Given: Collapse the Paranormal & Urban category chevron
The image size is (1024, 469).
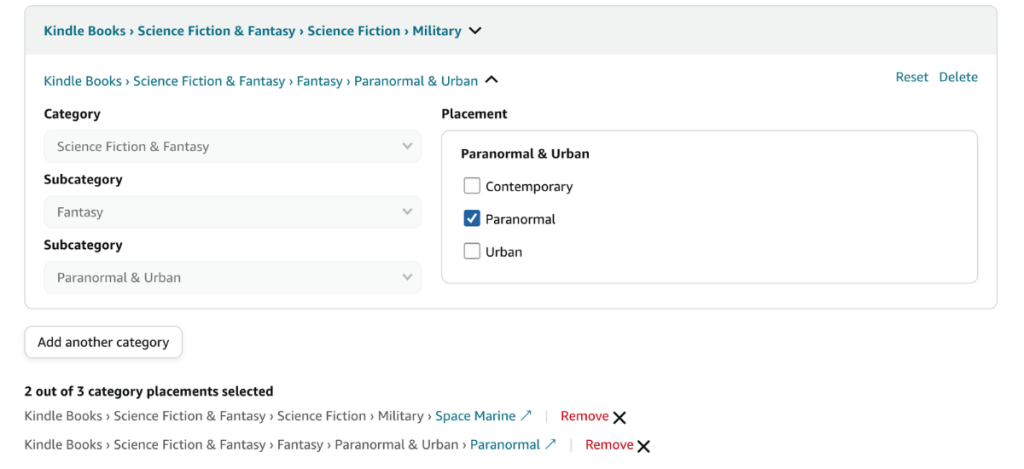Looking at the screenshot, I should 491,81.
